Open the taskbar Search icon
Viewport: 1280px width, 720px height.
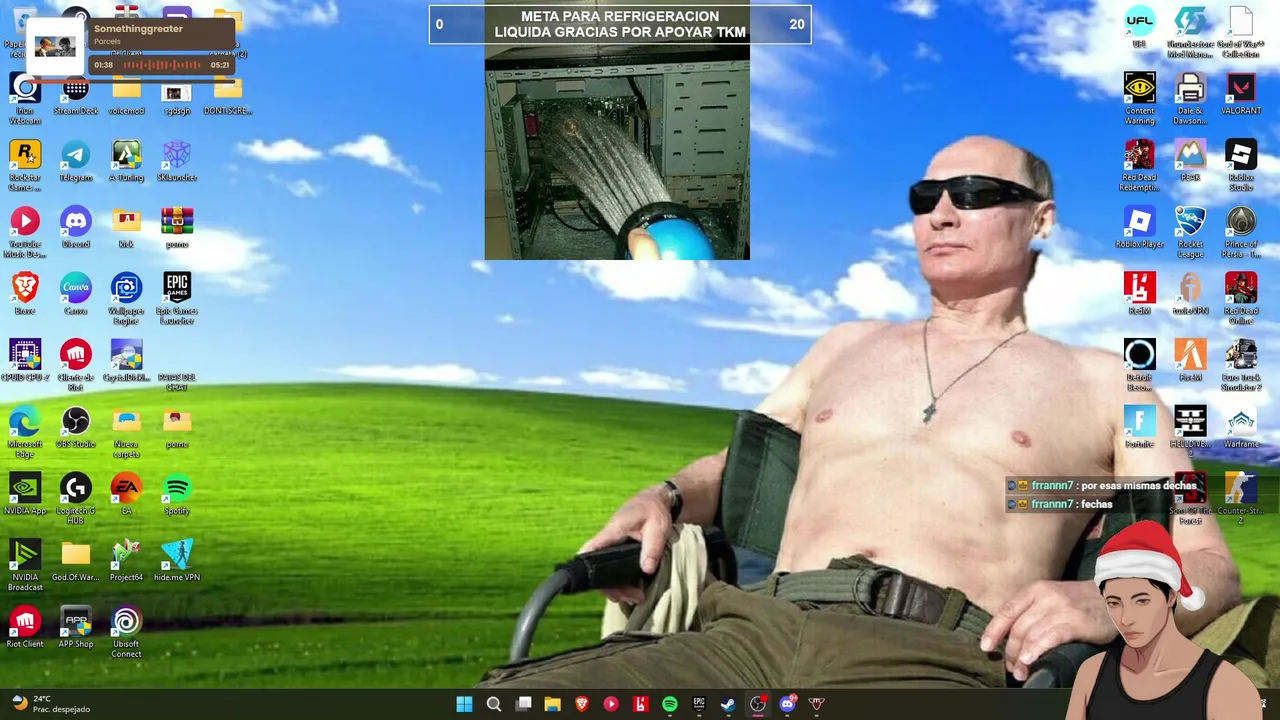pos(494,704)
